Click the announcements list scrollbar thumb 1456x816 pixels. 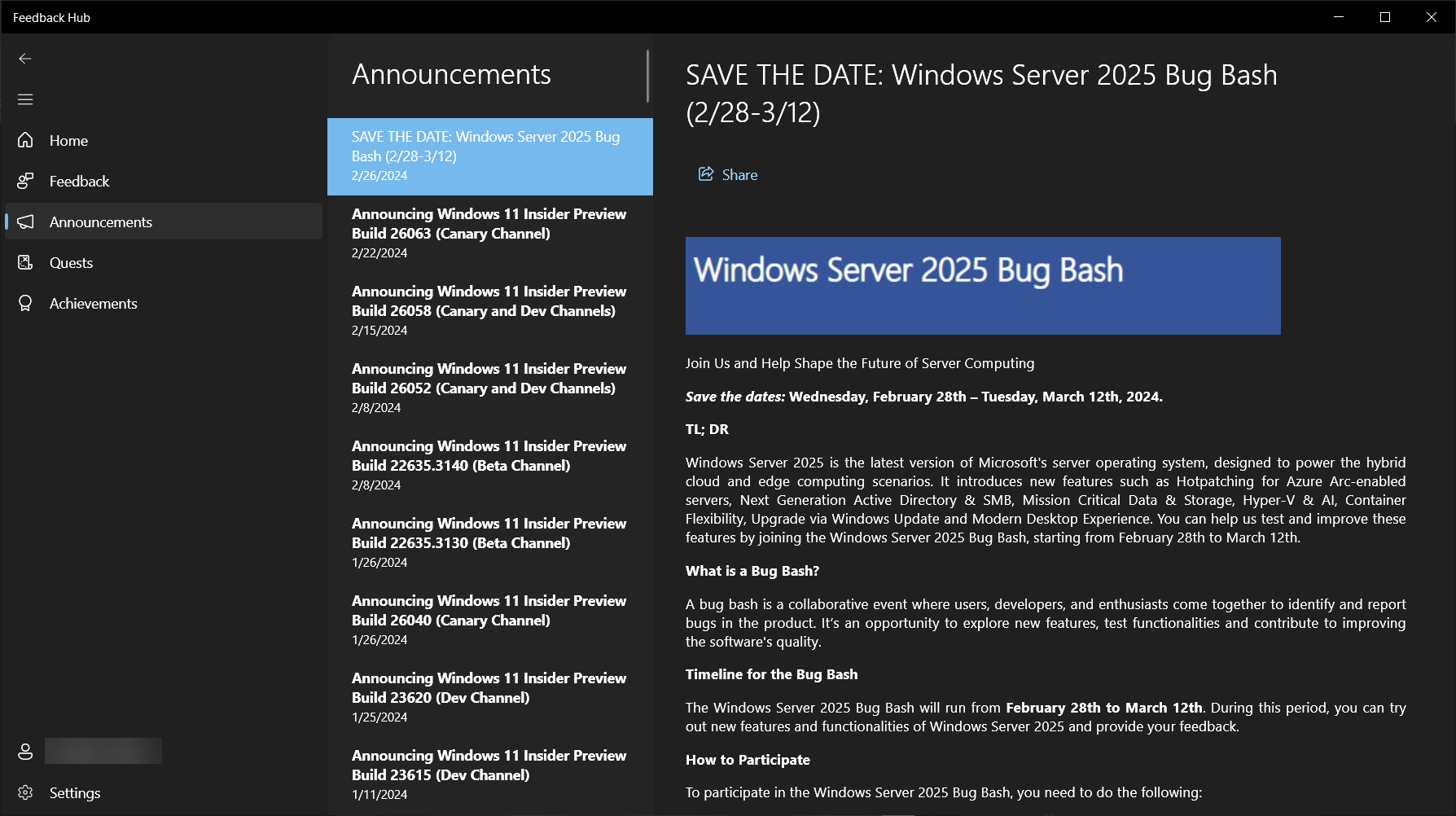coord(648,77)
